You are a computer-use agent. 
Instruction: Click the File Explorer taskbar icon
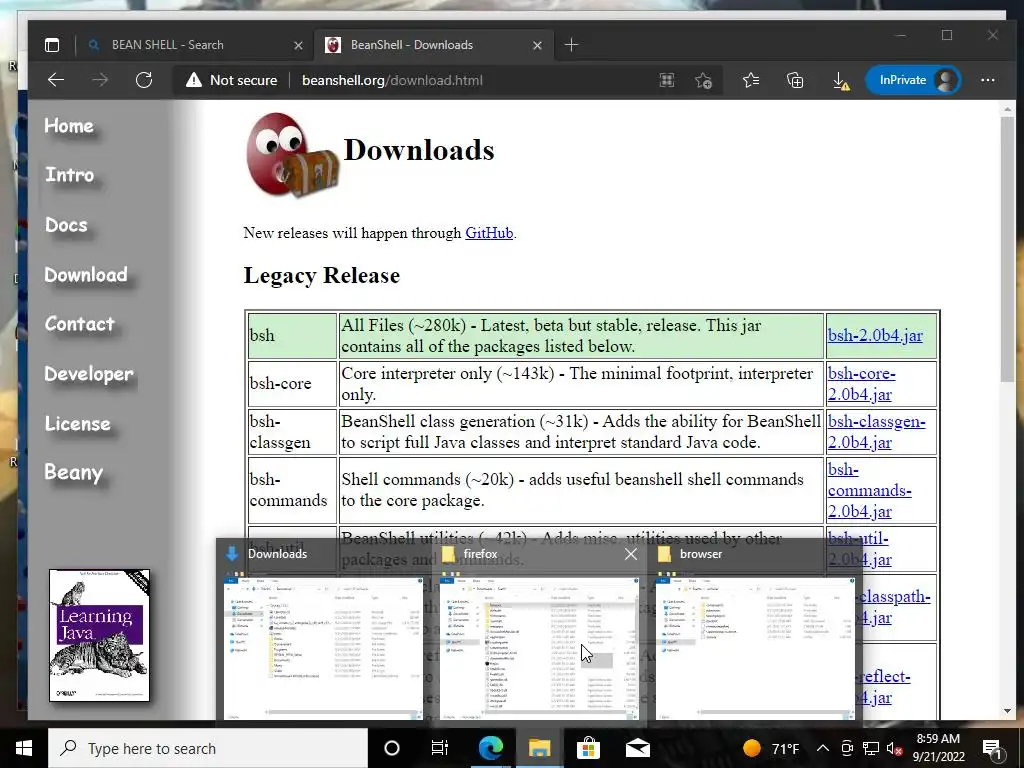coord(539,748)
